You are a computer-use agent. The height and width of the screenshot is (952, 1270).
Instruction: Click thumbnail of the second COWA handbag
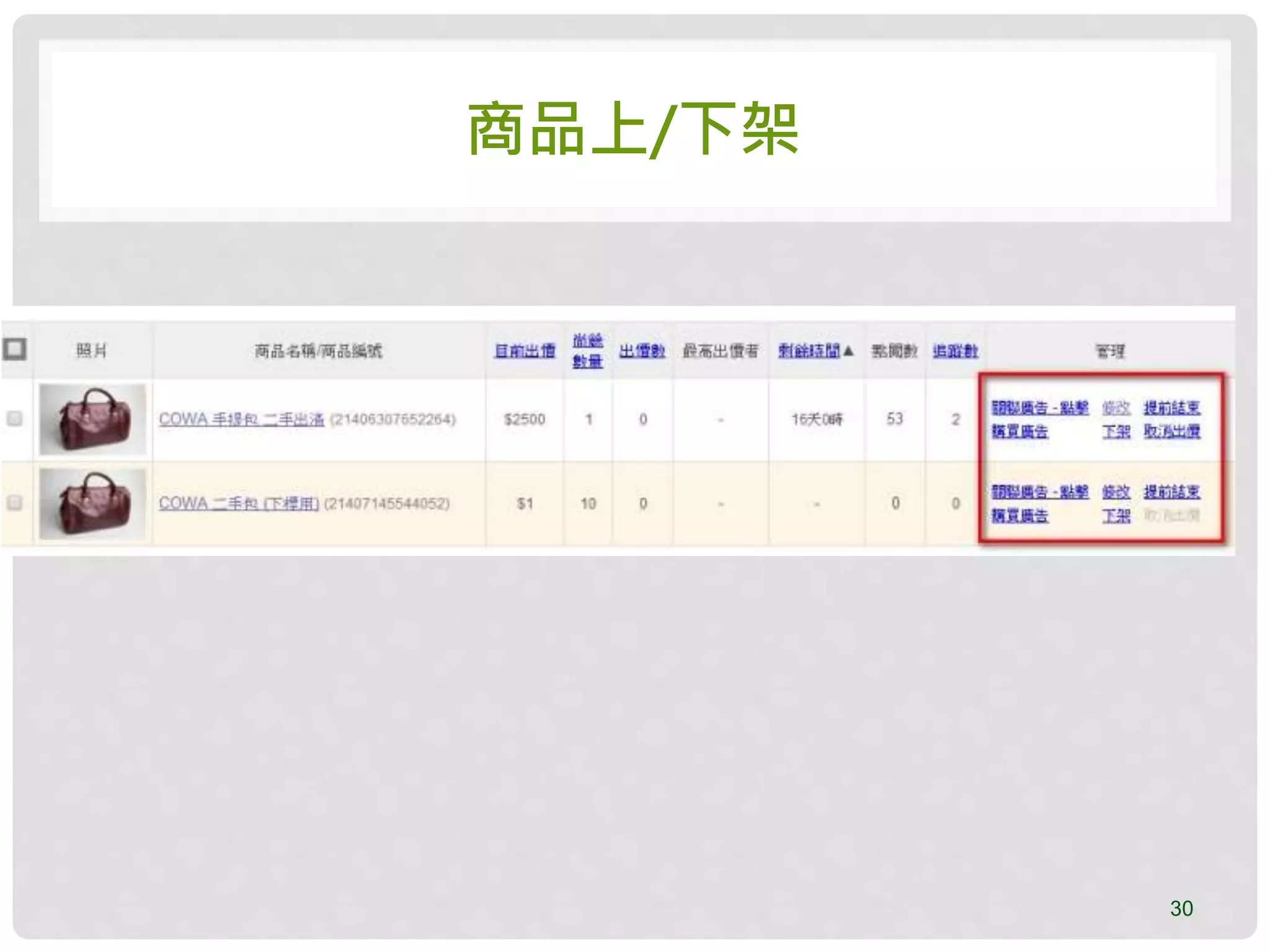(92, 503)
